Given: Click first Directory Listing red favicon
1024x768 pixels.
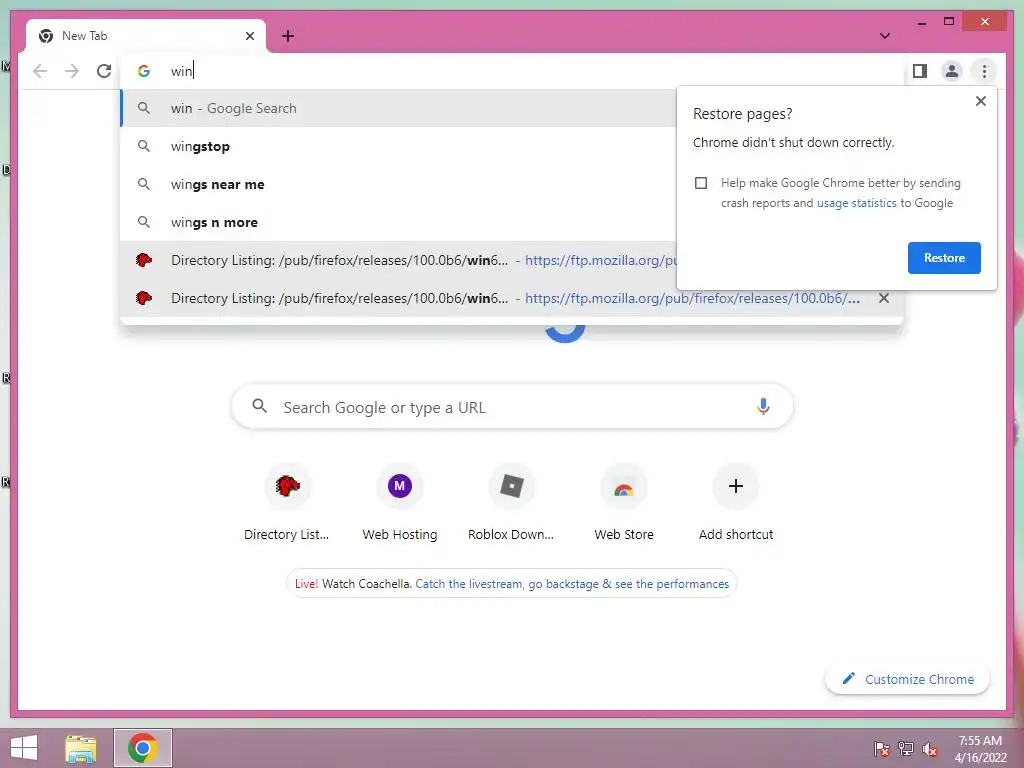Looking at the screenshot, I should pos(144,260).
